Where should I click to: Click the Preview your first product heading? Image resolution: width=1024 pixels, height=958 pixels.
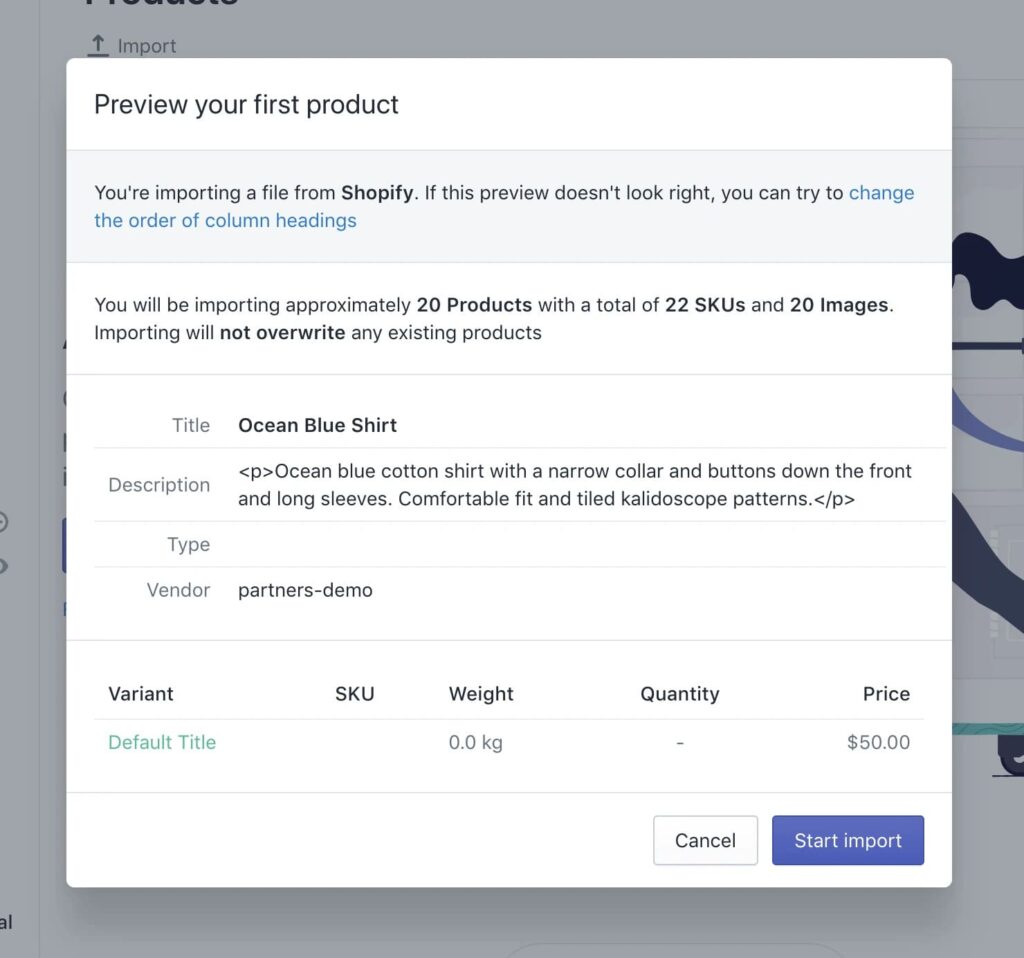tap(246, 104)
